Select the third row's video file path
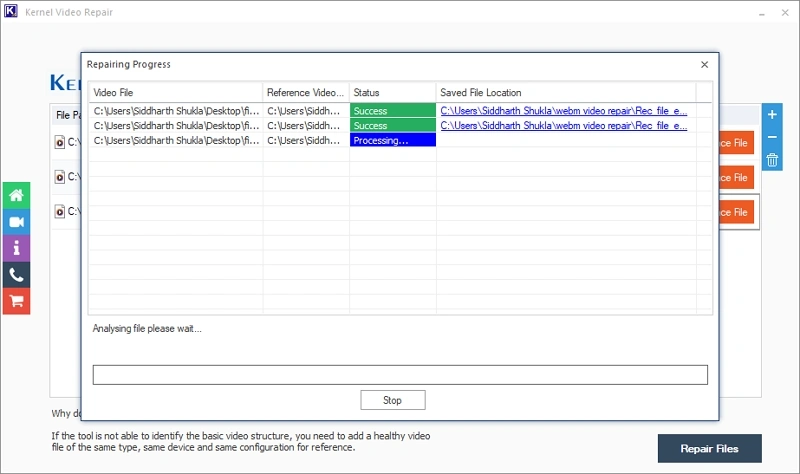The width and height of the screenshot is (800, 474). 176,140
